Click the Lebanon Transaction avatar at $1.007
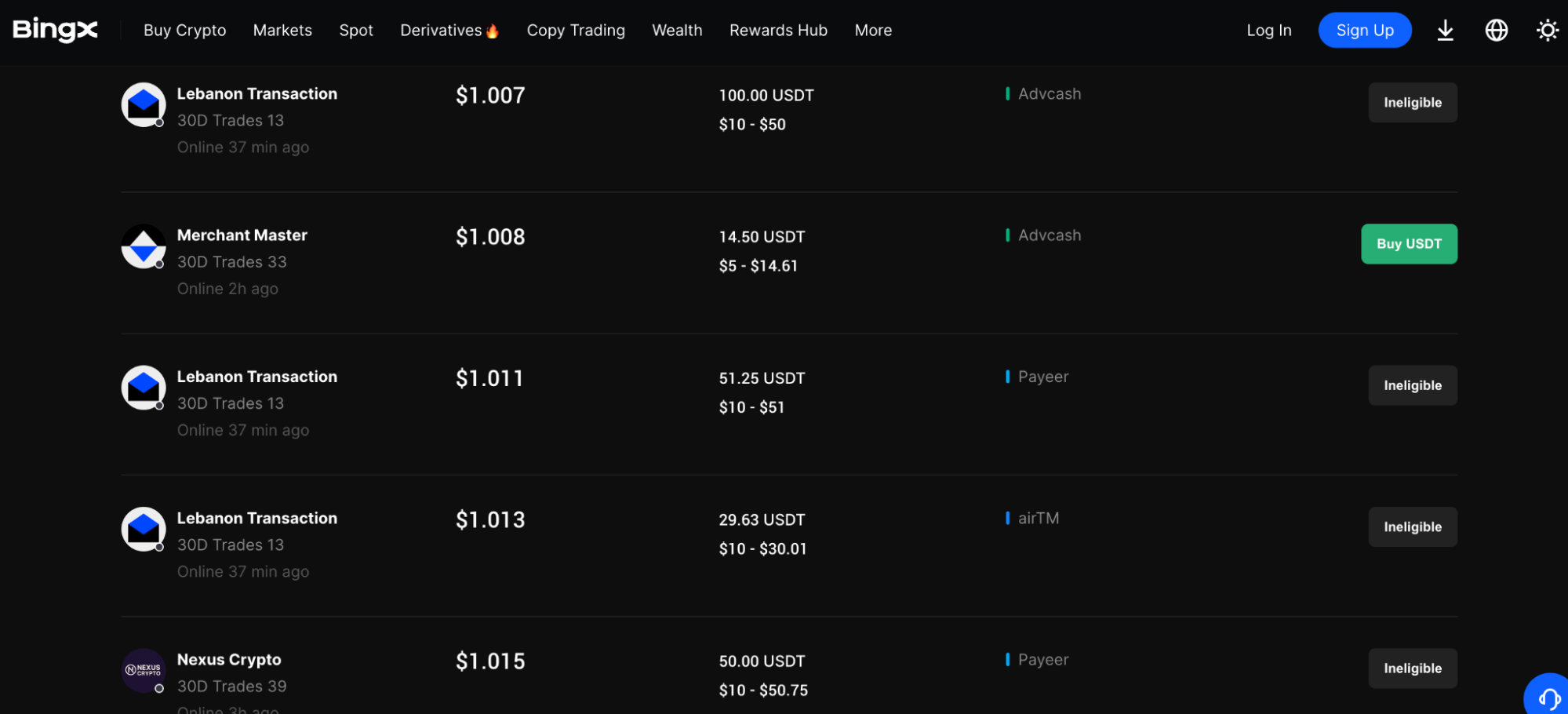This screenshot has height=714, width=1568. pos(144,104)
